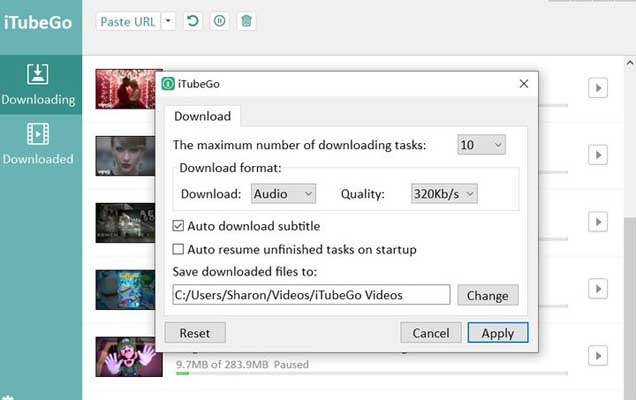636x400 pixels.
Task: Resume the 283.9MB paused download
Action: [598, 356]
